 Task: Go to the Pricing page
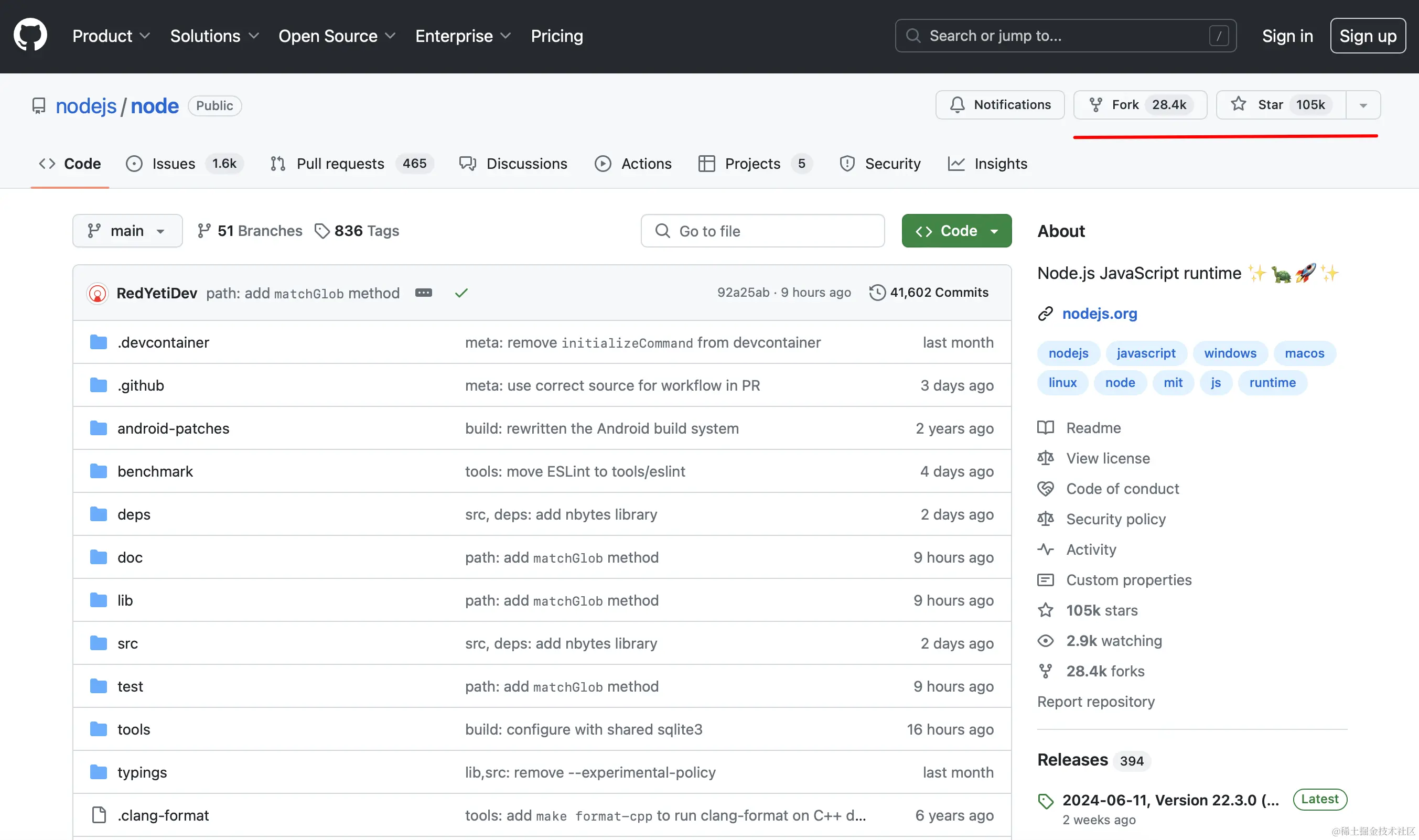[x=556, y=36]
